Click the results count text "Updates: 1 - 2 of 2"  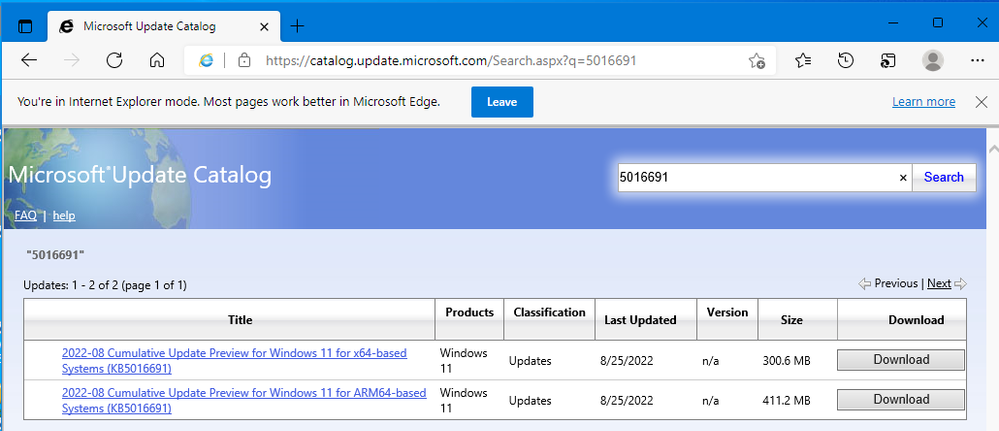point(71,285)
